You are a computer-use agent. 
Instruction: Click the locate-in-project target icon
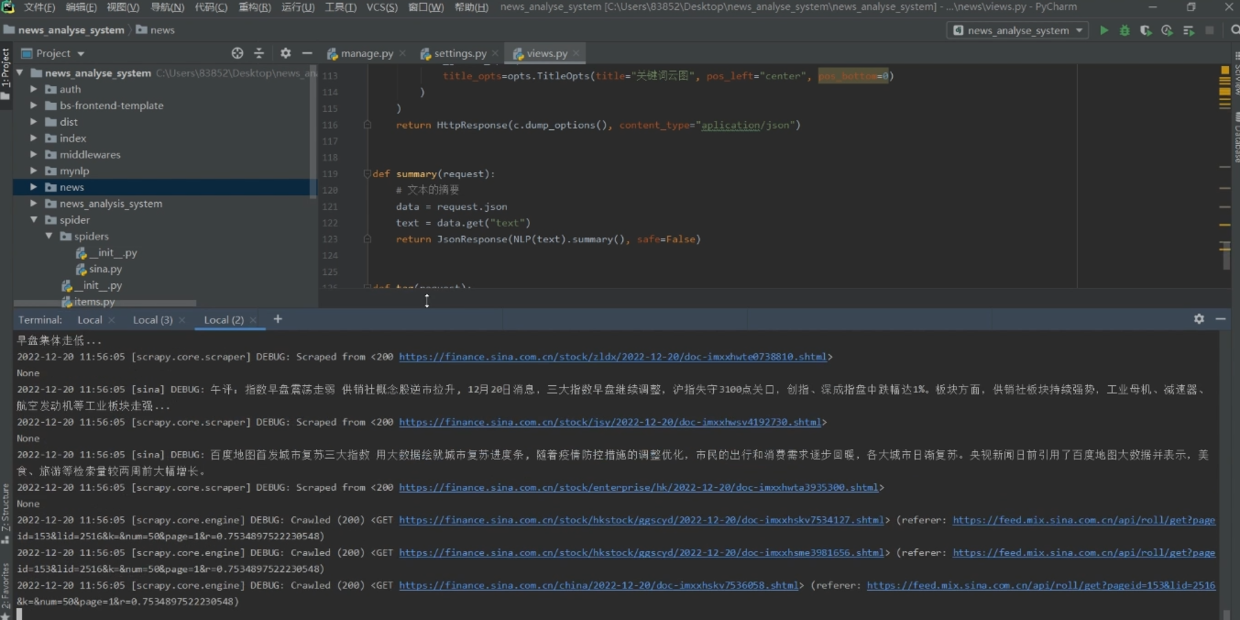tap(237, 53)
